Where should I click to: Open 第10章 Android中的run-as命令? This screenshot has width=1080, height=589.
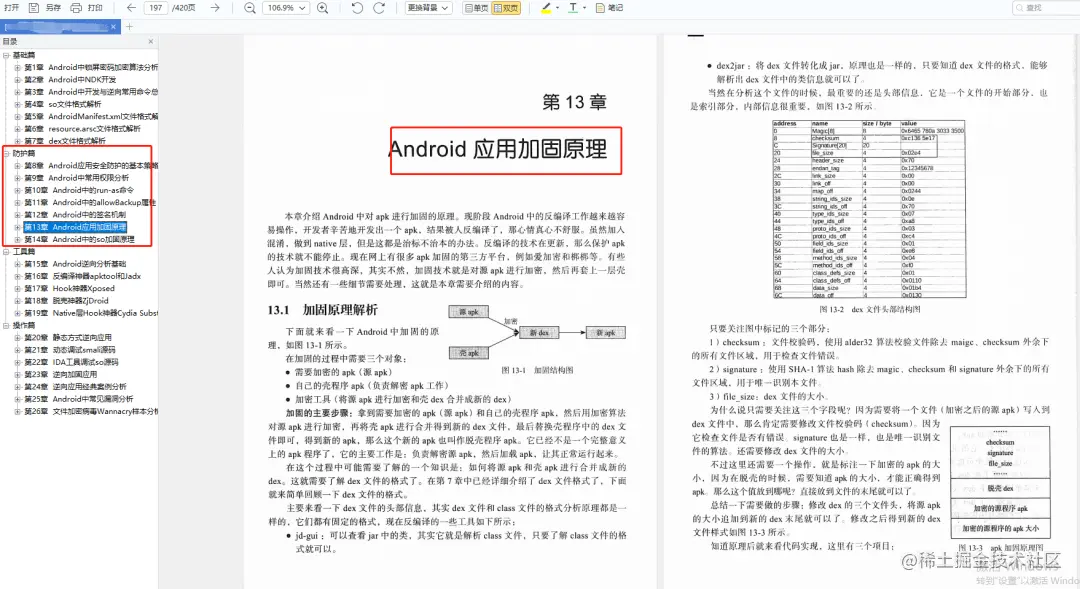click(79, 190)
